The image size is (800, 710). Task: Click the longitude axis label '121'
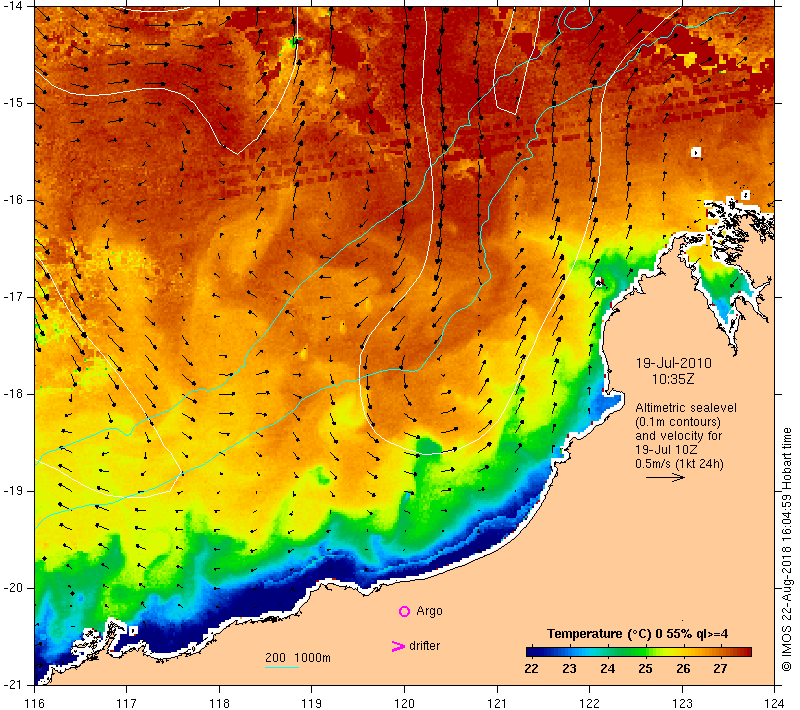tap(497, 703)
